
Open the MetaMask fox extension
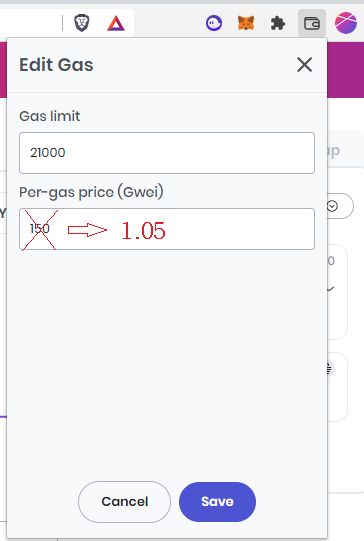pyautogui.click(x=246, y=23)
